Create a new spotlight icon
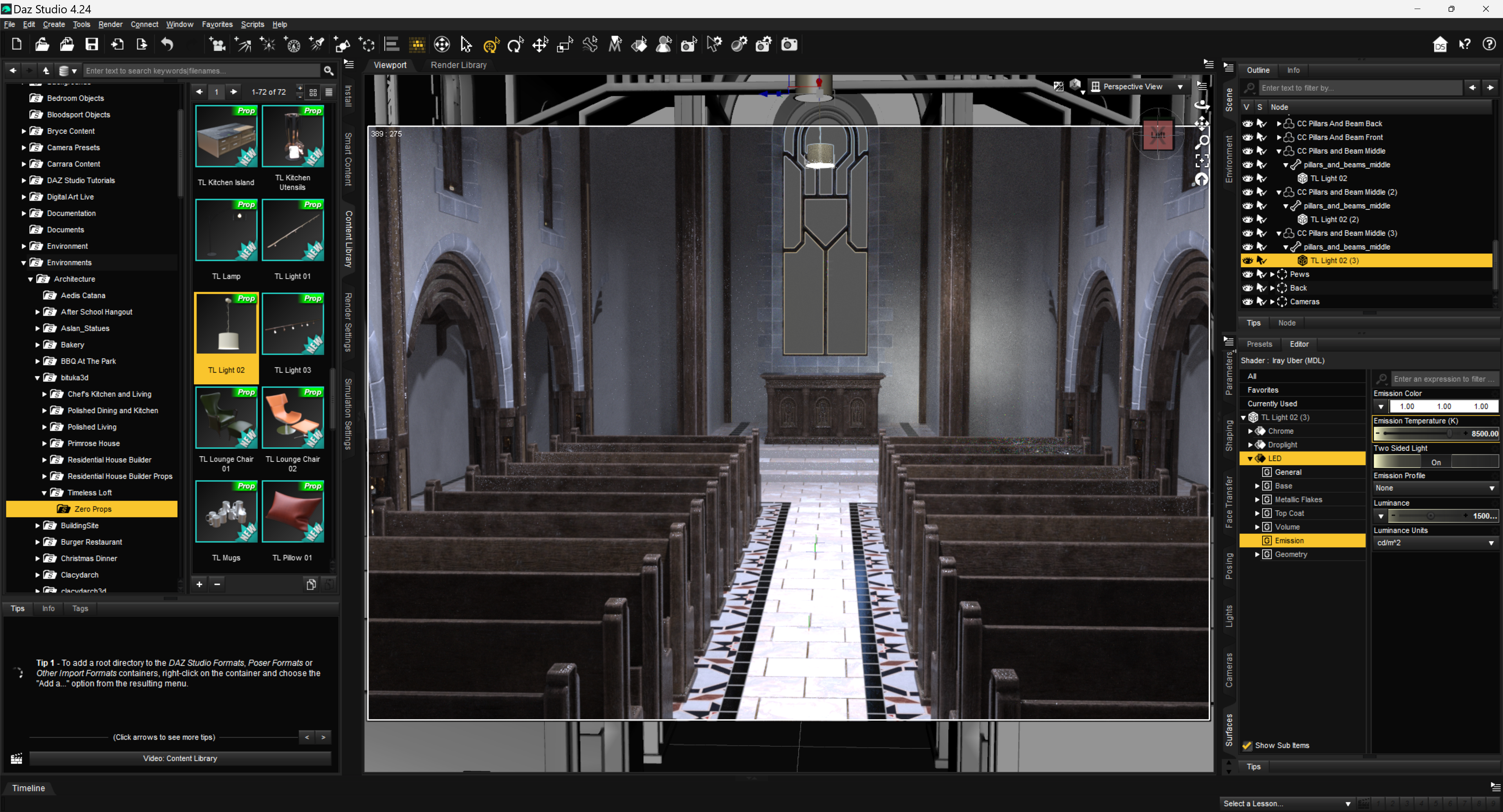 click(x=317, y=44)
